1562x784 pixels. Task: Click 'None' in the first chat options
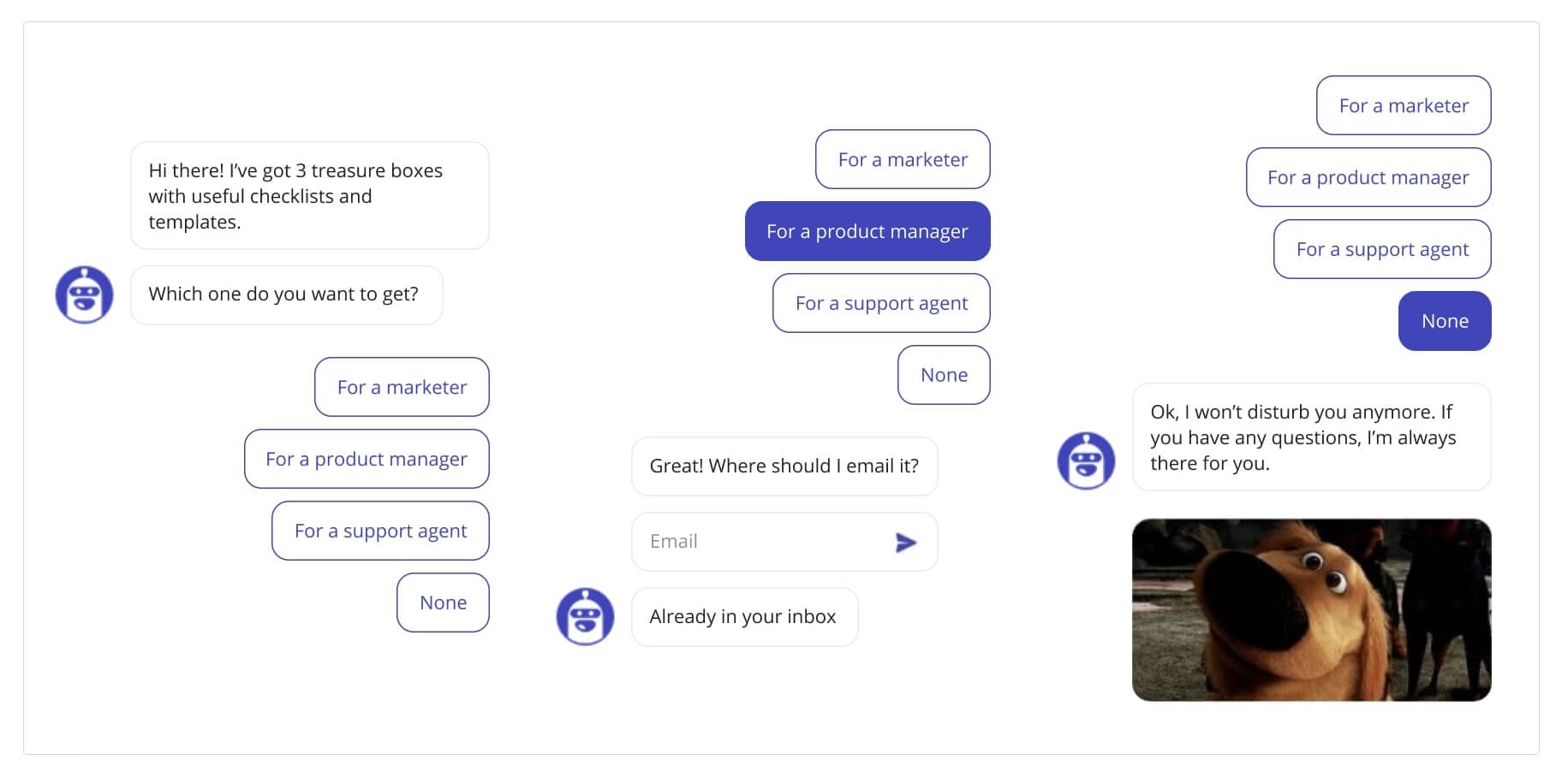coord(443,603)
